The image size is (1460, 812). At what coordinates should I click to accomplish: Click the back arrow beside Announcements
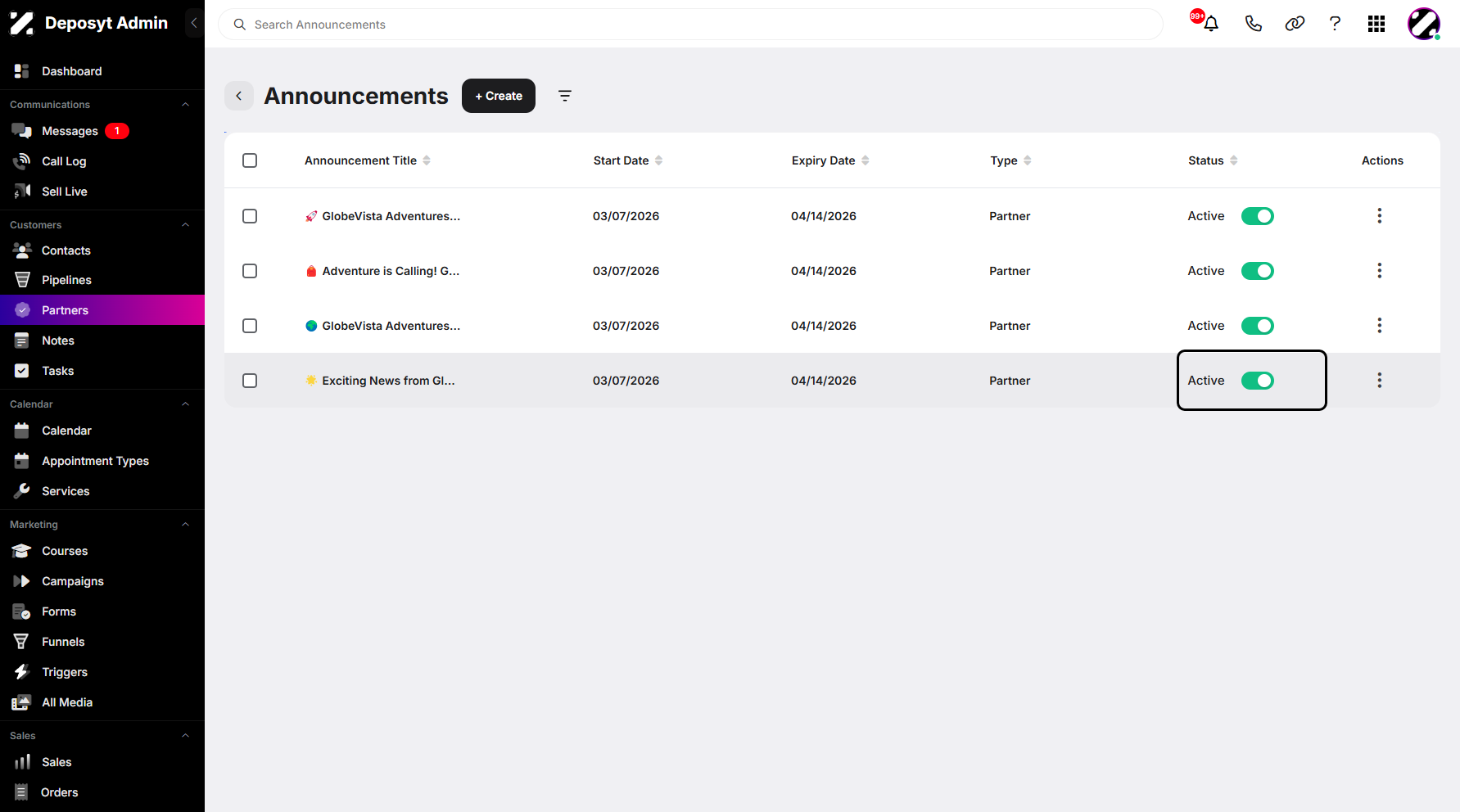tap(239, 96)
